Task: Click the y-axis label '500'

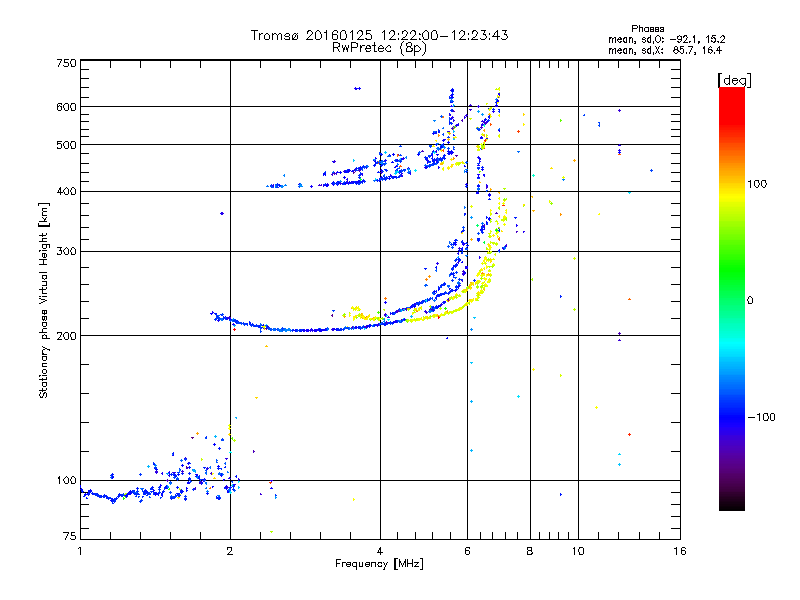Action: [x=66, y=145]
